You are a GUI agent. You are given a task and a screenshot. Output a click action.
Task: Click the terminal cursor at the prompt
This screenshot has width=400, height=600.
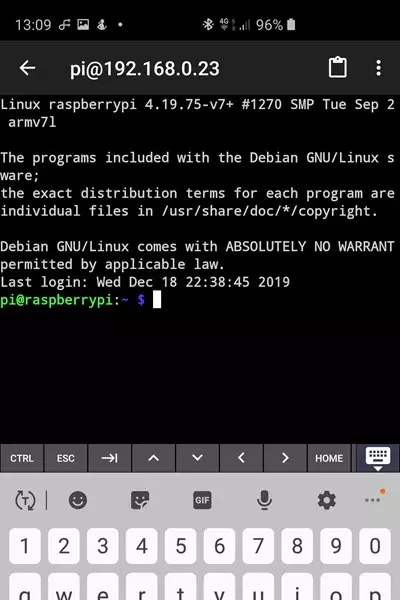click(x=157, y=300)
